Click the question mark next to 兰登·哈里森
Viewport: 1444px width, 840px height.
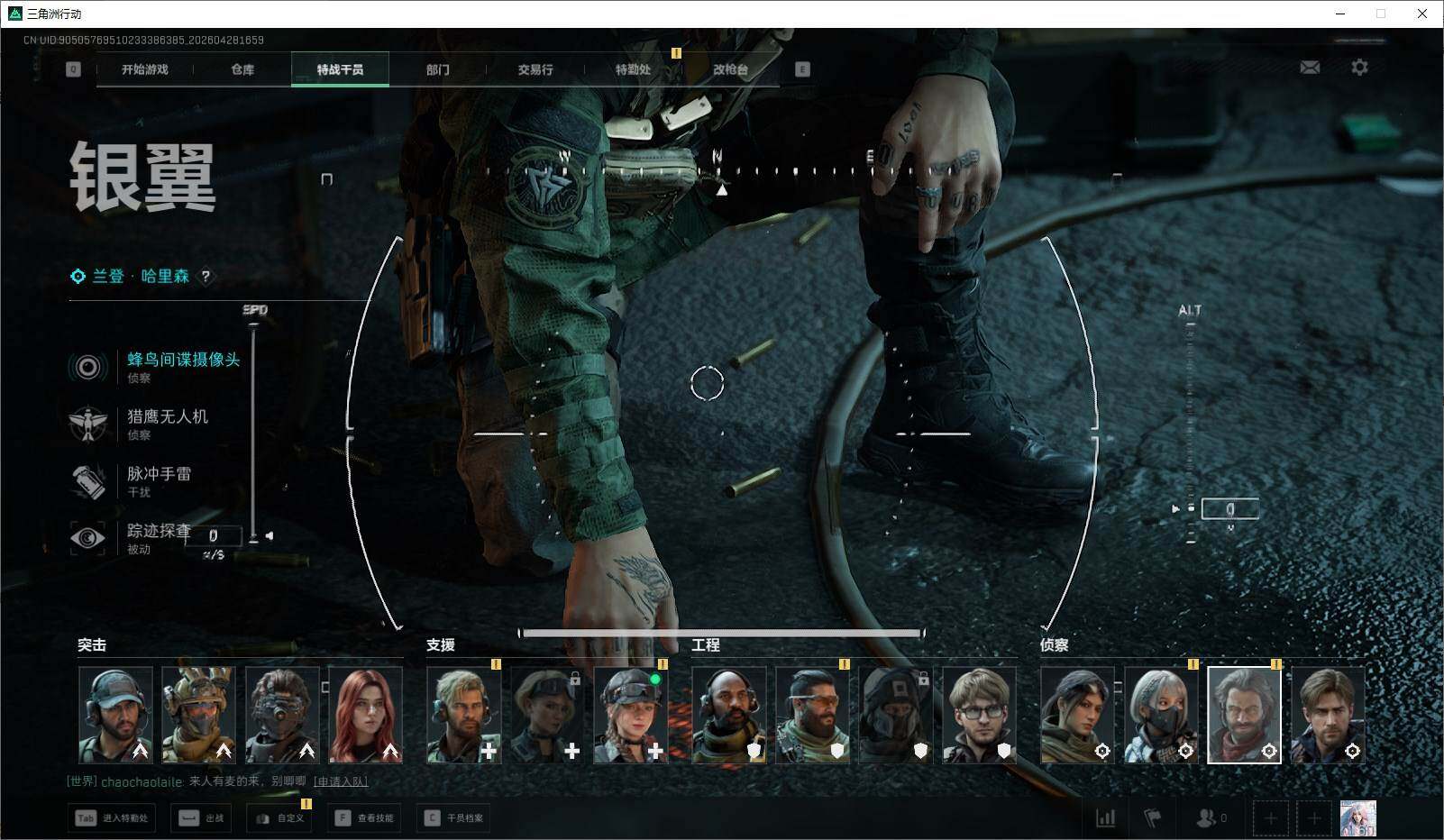point(206,277)
